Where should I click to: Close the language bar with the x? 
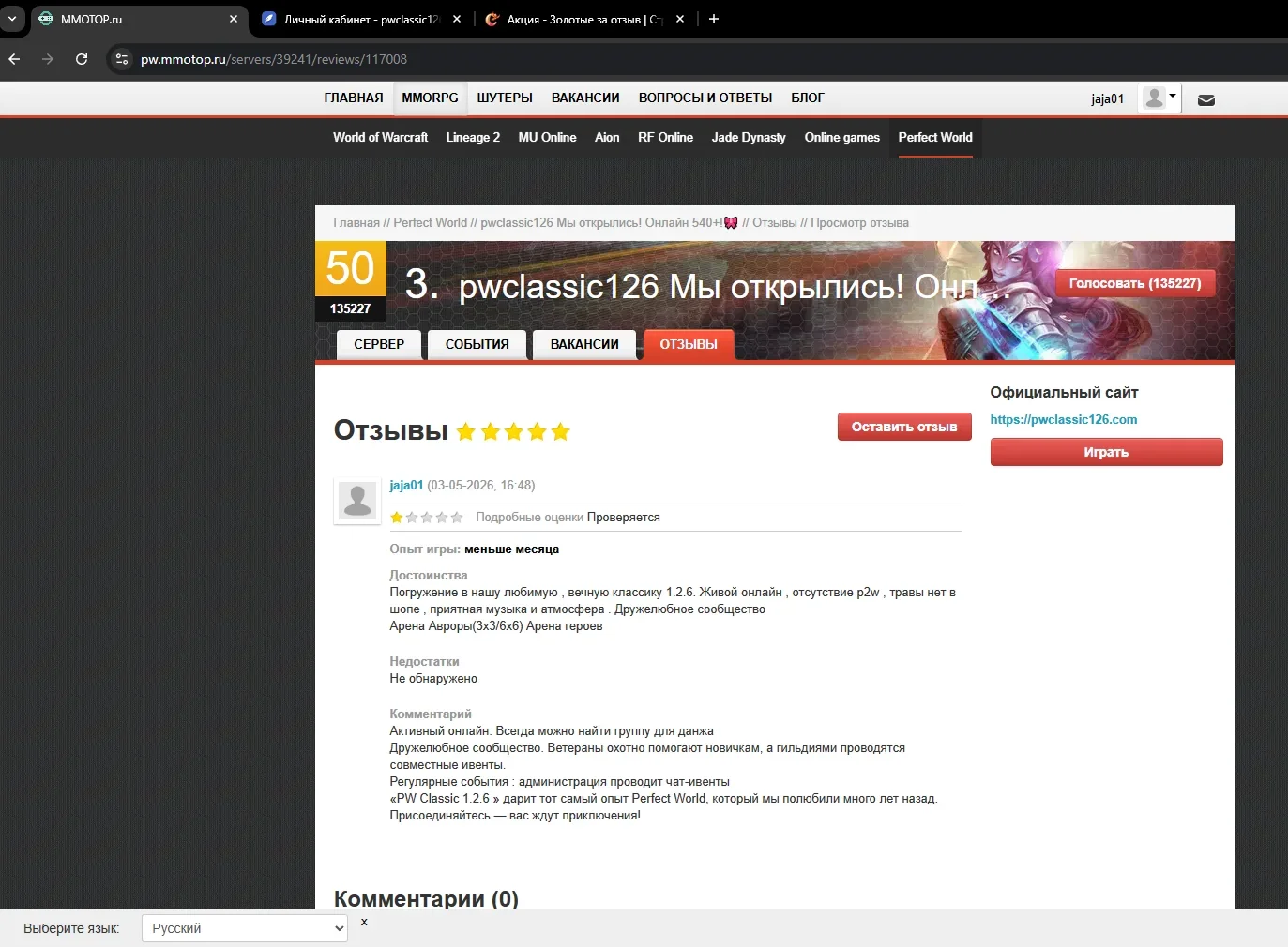(364, 922)
